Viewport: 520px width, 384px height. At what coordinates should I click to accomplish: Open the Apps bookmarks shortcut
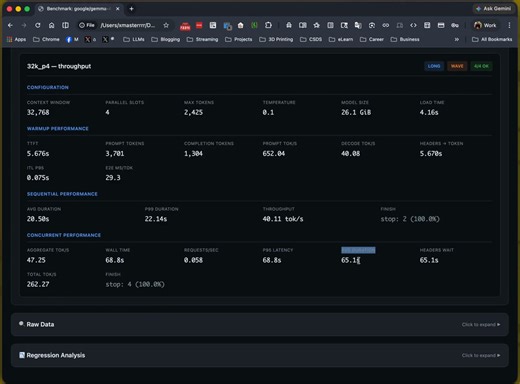[x=16, y=39]
